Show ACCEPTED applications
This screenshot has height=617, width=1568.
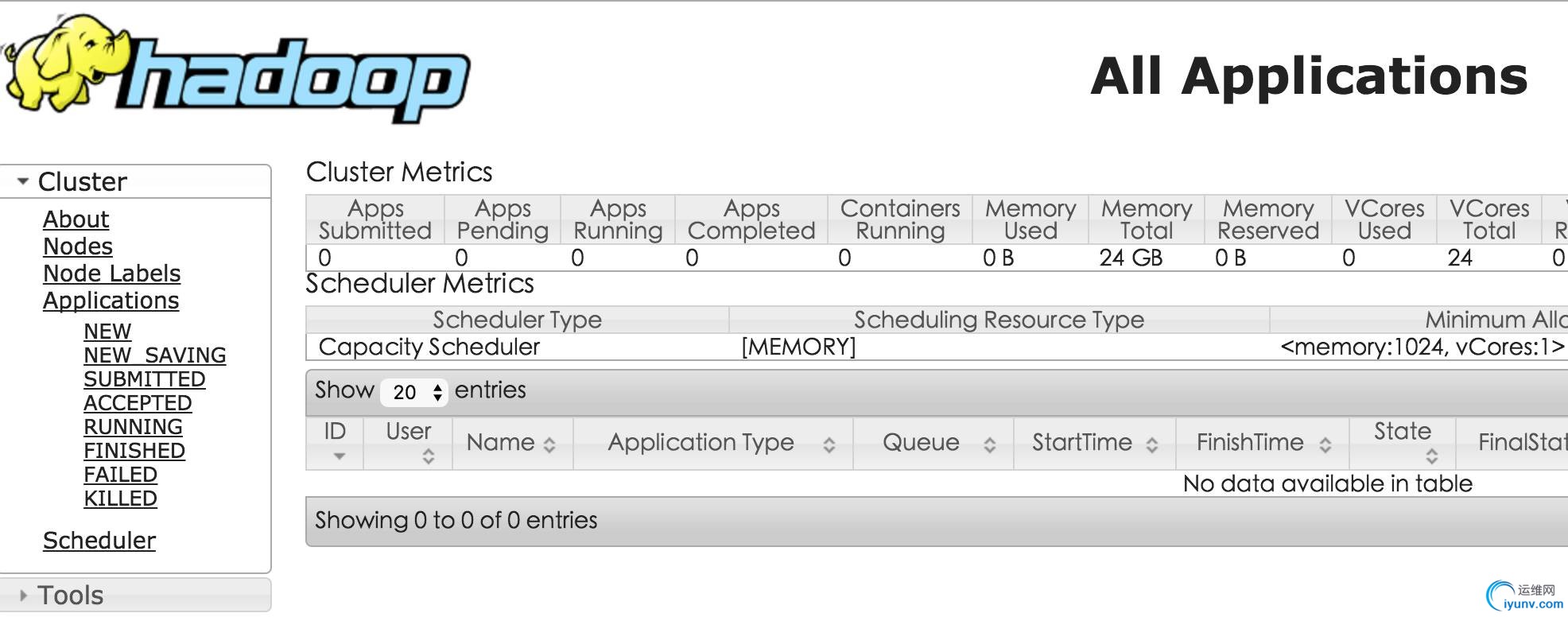pos(138,403)
